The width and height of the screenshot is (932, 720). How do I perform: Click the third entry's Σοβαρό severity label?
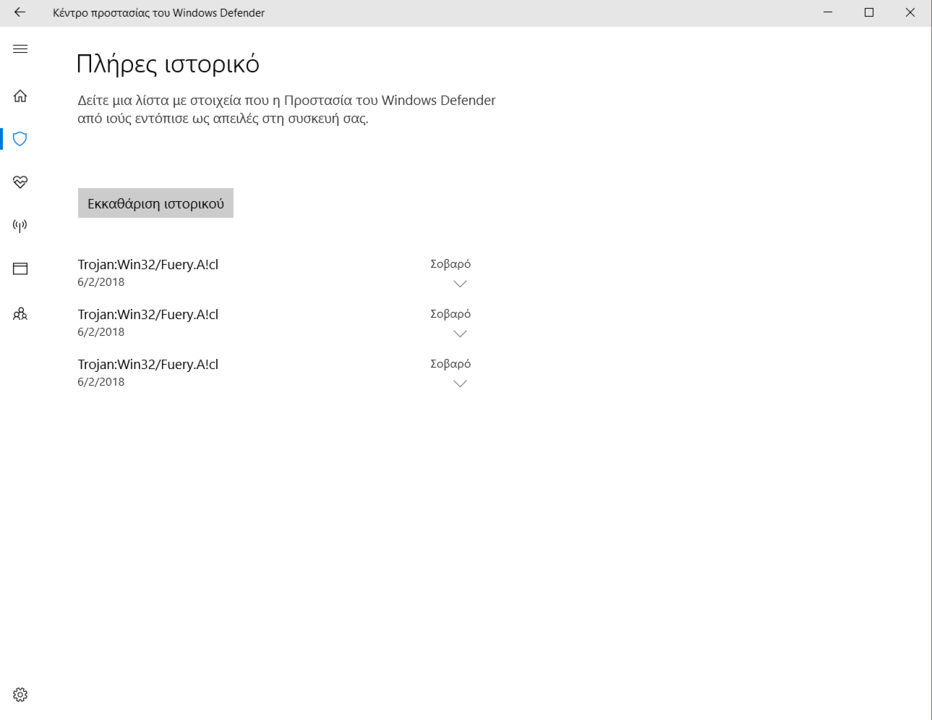[x=451, y=364]
